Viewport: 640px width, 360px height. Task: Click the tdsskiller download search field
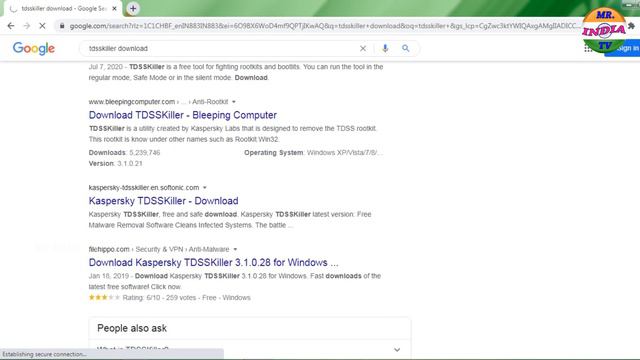(x=220, y=48)
